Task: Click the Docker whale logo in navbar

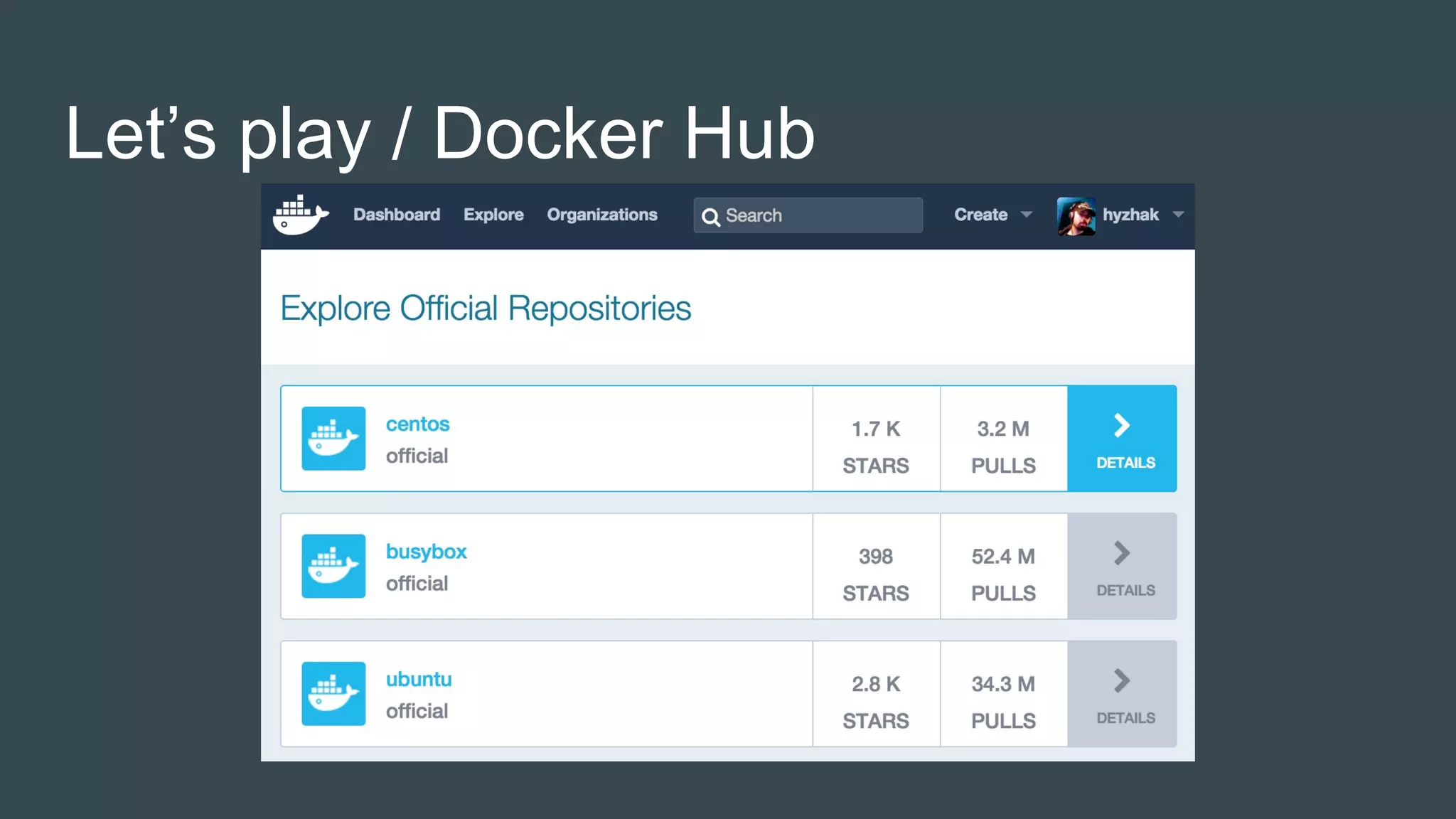Action: [x=301, y=215]
